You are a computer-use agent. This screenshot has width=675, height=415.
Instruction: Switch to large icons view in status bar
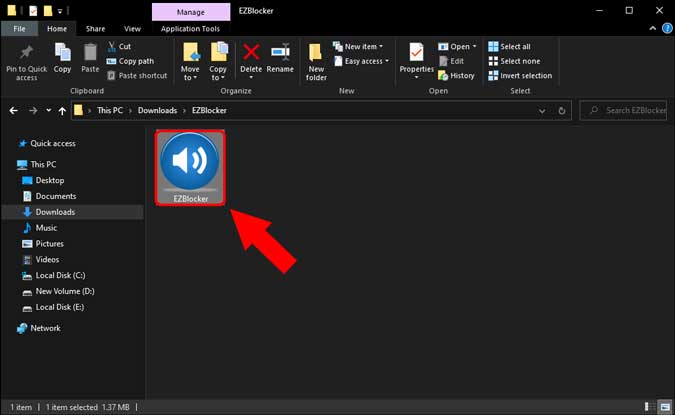click(665, 407)
